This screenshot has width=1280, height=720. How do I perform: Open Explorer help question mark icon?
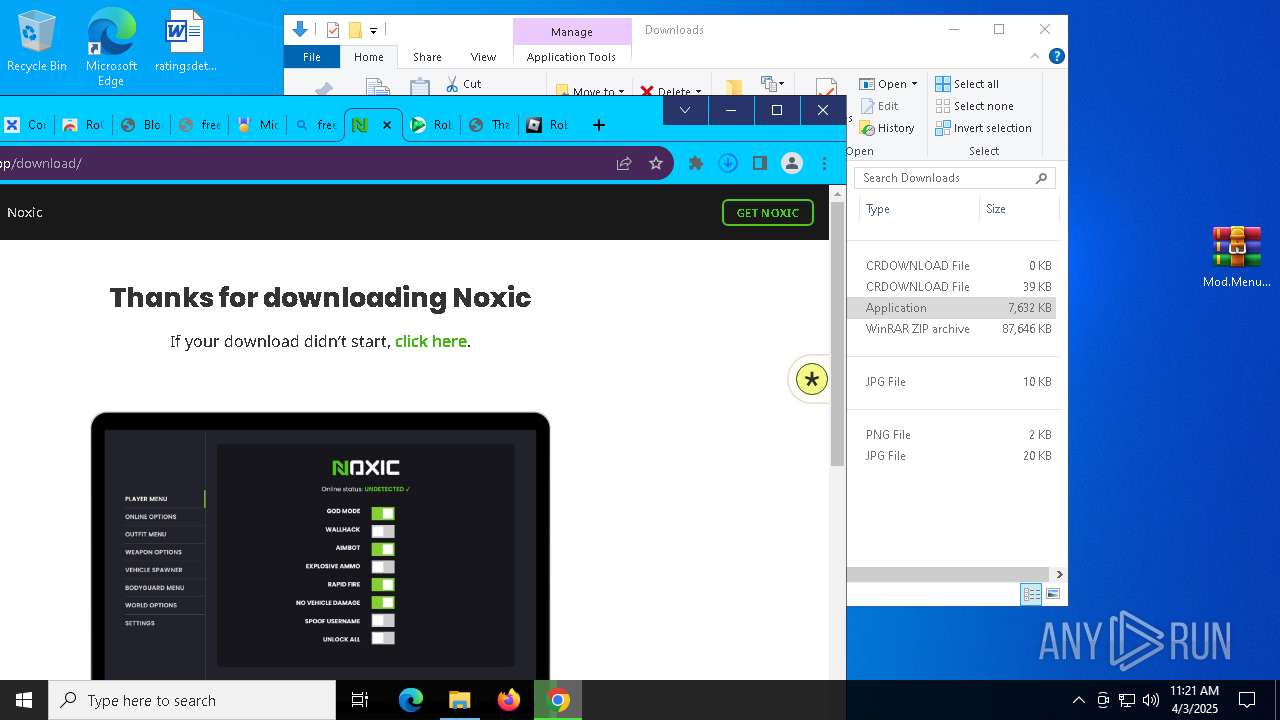[1056, 57]
